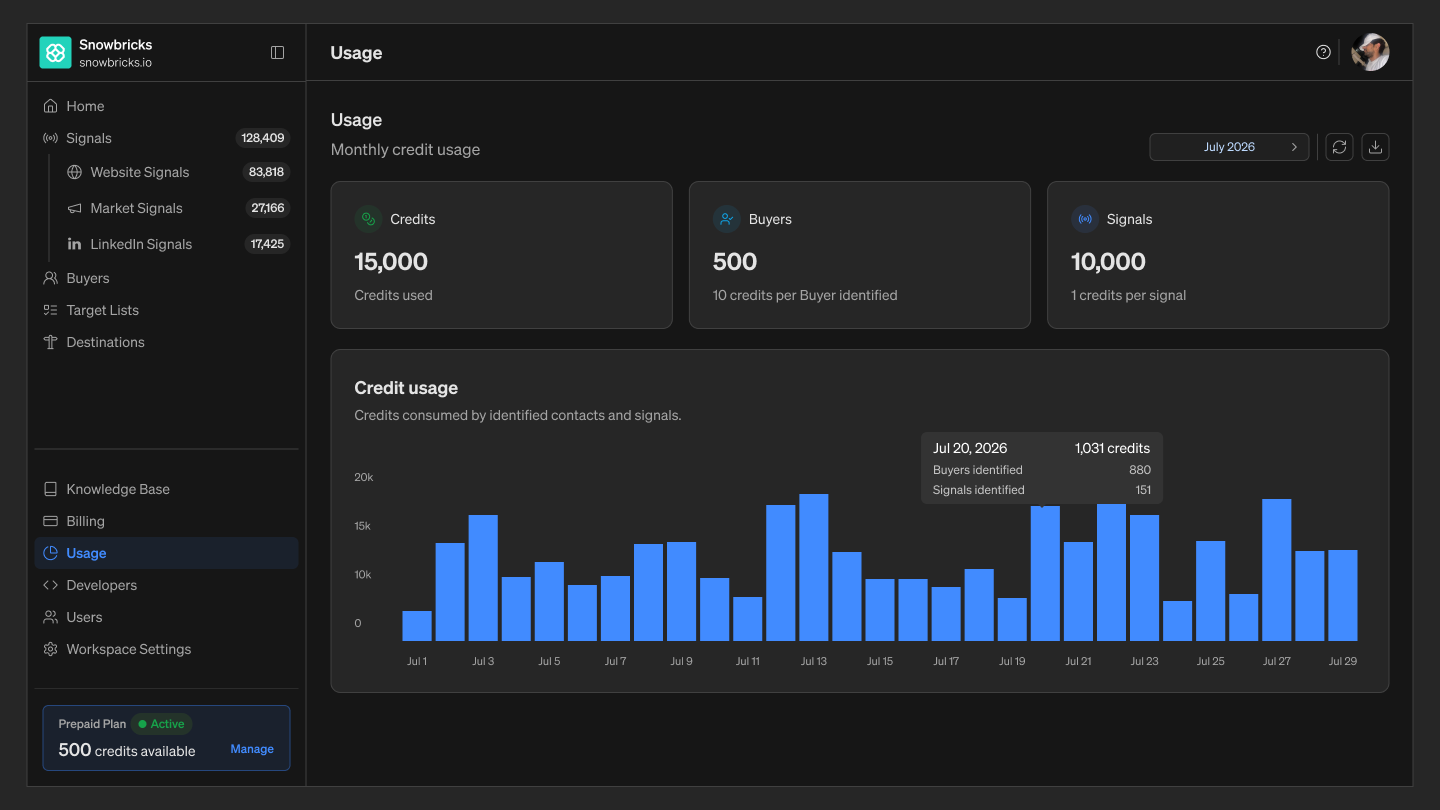Image resolution: width=1440 pixels, height=810 pixels.
Task: Click the 27,166 Market Signals count badge
Action: click(x=267, y=208)
